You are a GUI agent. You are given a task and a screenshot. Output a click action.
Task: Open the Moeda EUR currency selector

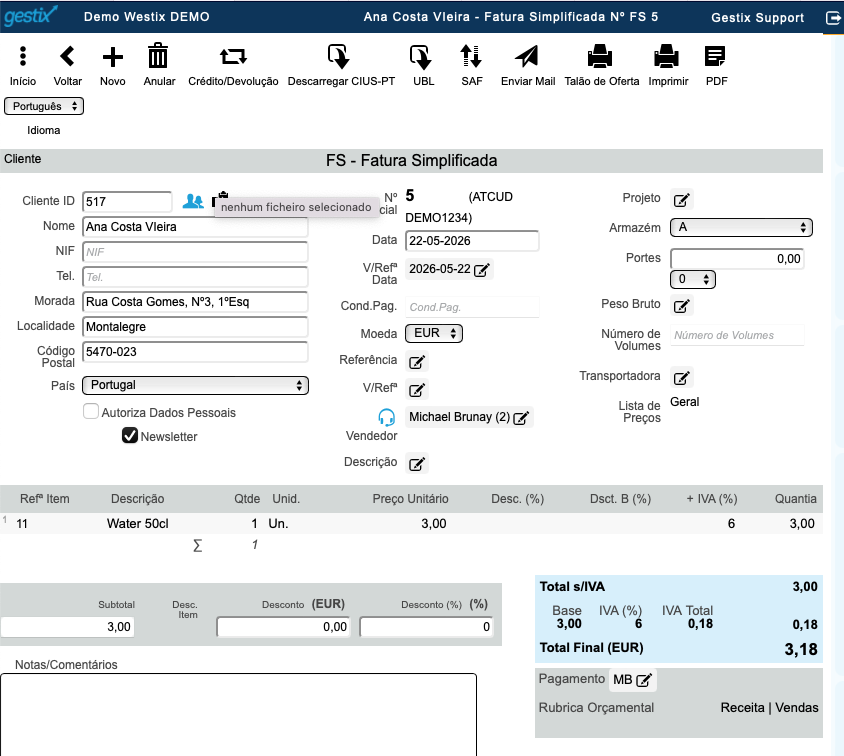point(434,333)
